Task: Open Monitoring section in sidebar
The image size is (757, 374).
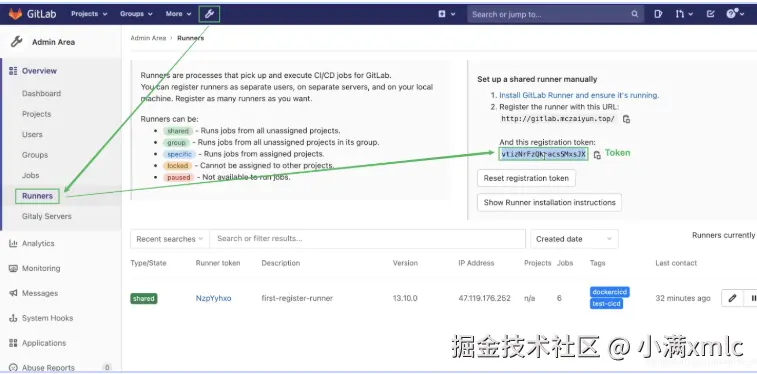Action: click(x=41, y=268)
